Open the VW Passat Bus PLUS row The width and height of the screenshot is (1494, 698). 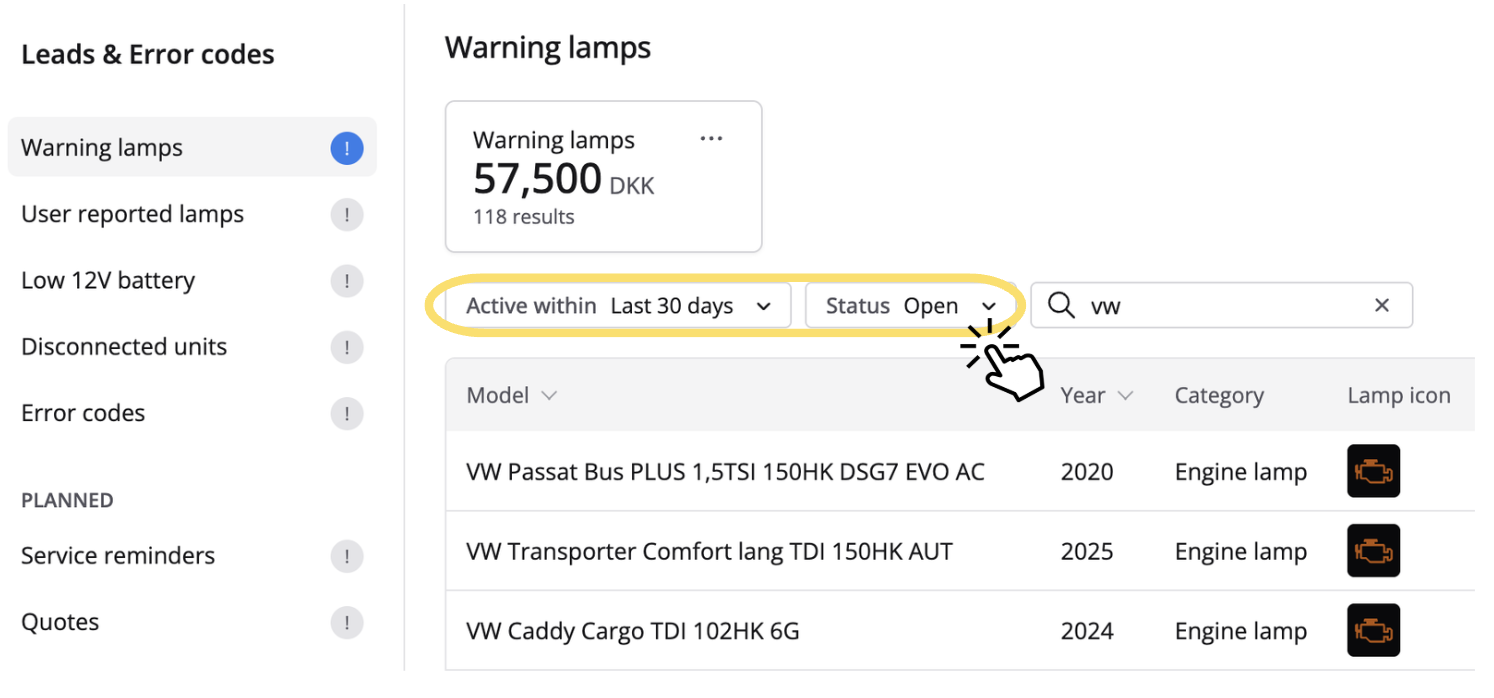coord(725,472)
